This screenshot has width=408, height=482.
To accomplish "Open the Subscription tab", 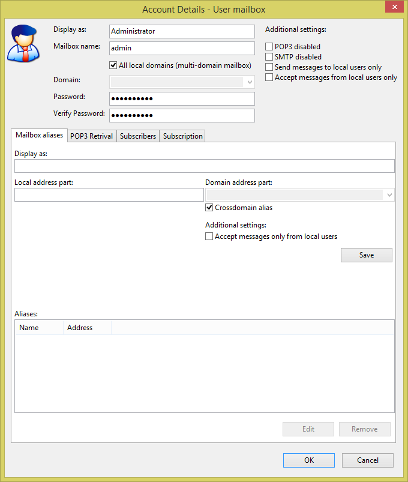I will [183, 136].
